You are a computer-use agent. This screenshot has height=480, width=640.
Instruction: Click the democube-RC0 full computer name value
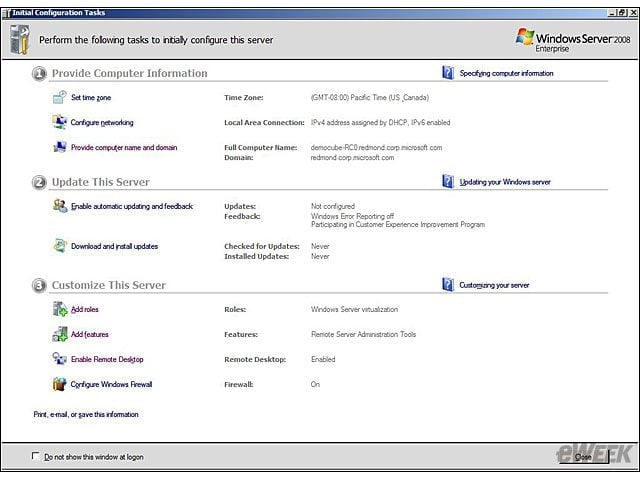coord(376,147)
